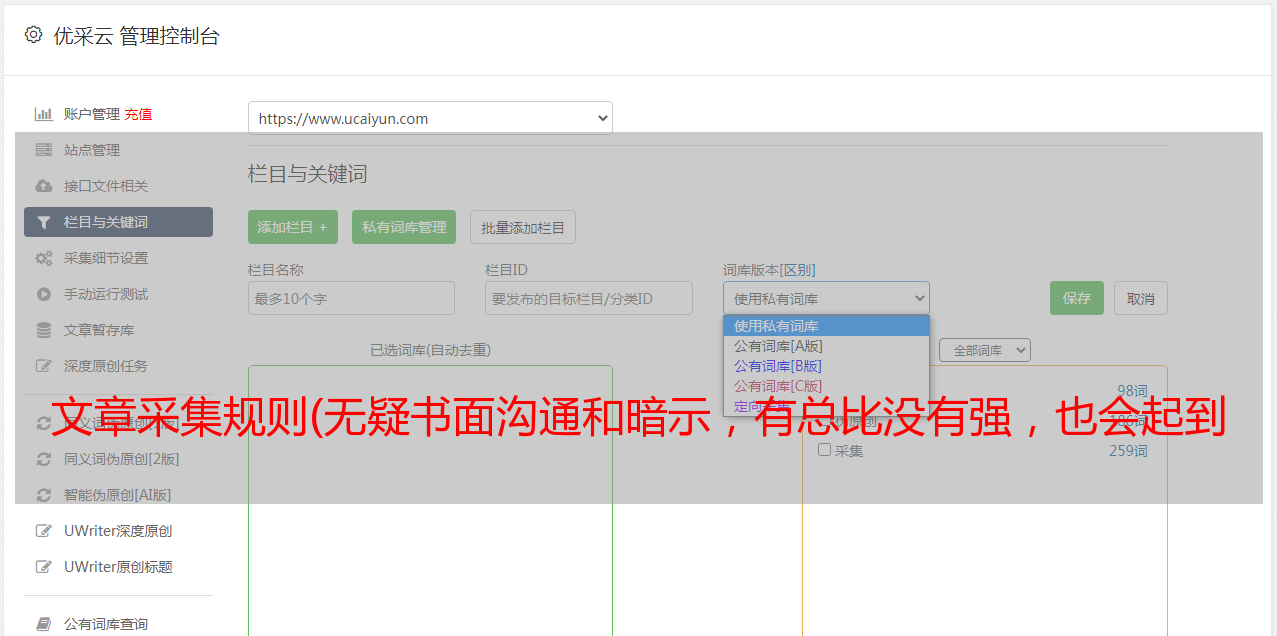Click the server icon next to 站点管理
Screen dimensions: 1277x636
pos(44,150)
